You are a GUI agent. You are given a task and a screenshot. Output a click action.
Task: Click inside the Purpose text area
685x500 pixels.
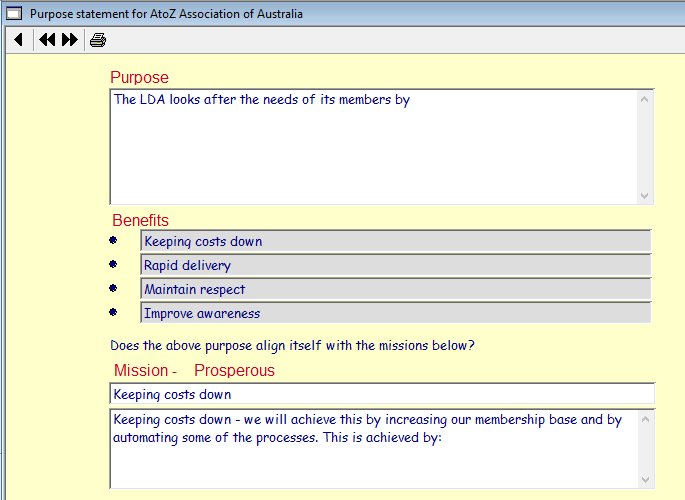coord(372,147)
